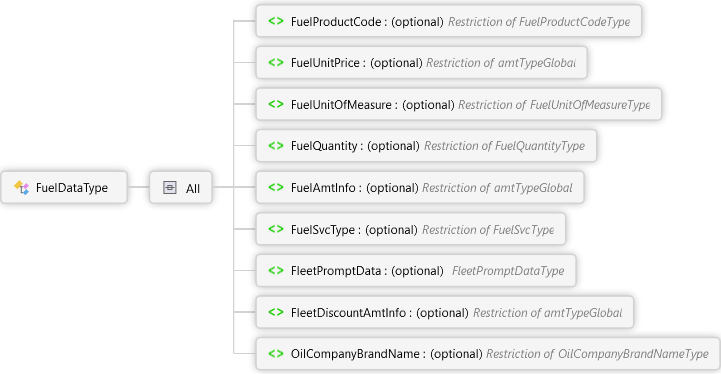Click the FuelAmtInfo element brackets icon
Image resolution: width=721 pixels, height=374 pixels.
click(x=276, y=187)
